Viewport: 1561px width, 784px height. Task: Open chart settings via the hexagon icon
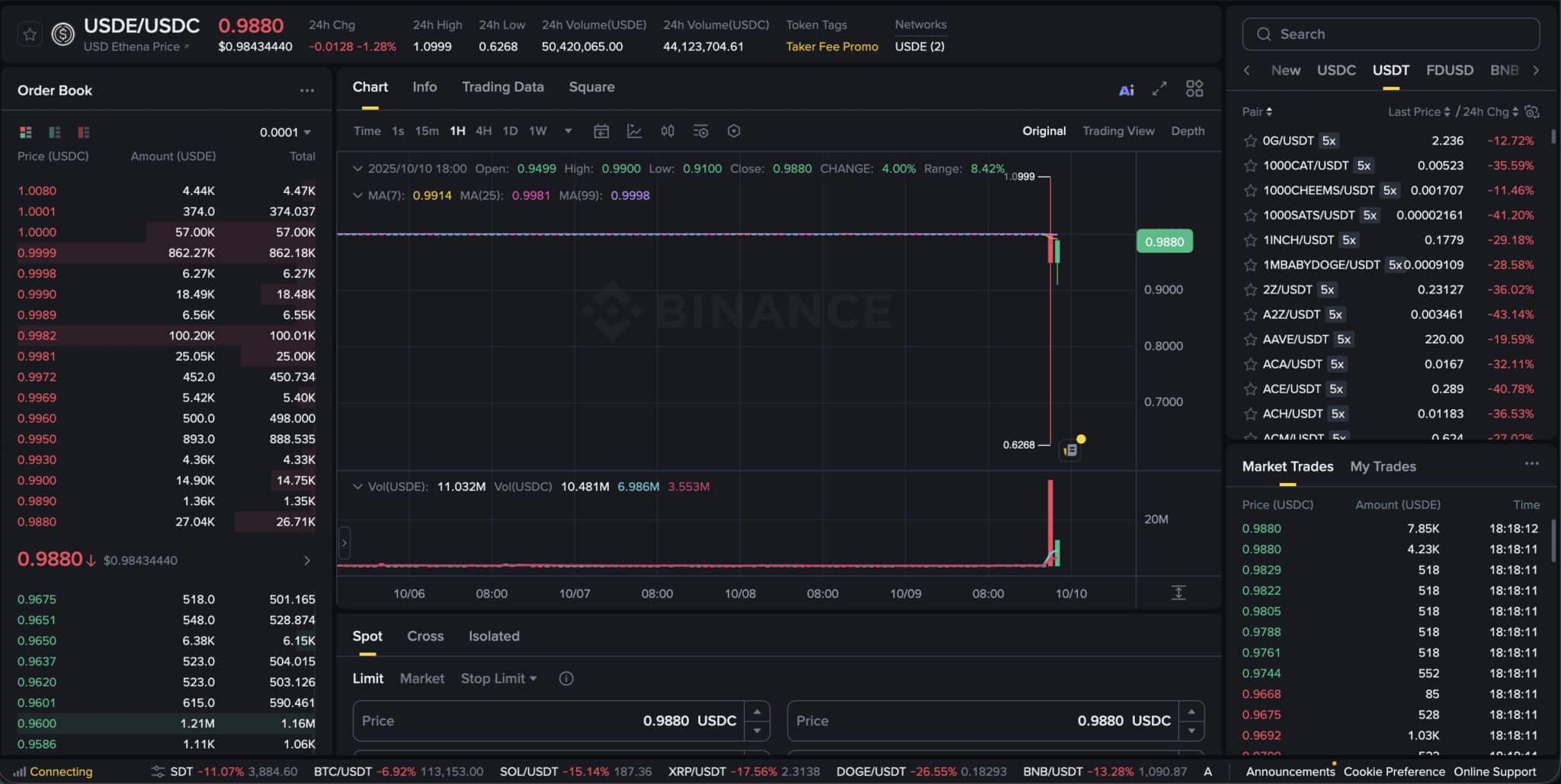[732, 130]
